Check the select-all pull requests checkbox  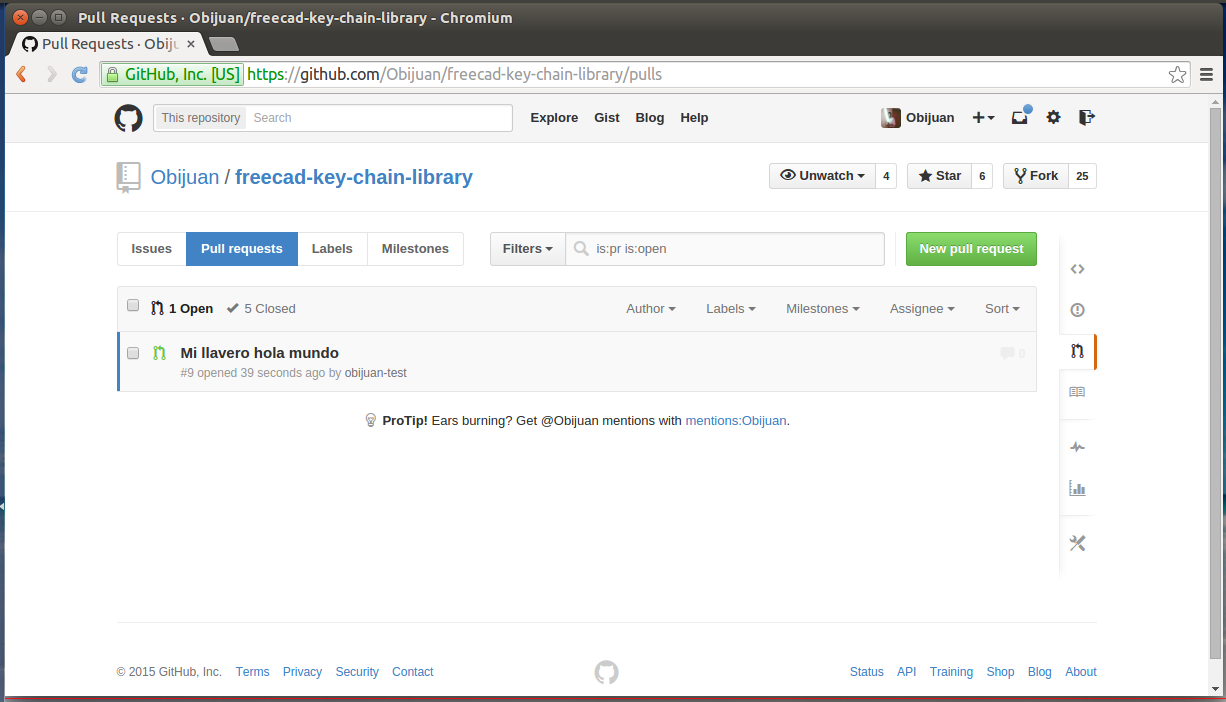click(134, 306)
